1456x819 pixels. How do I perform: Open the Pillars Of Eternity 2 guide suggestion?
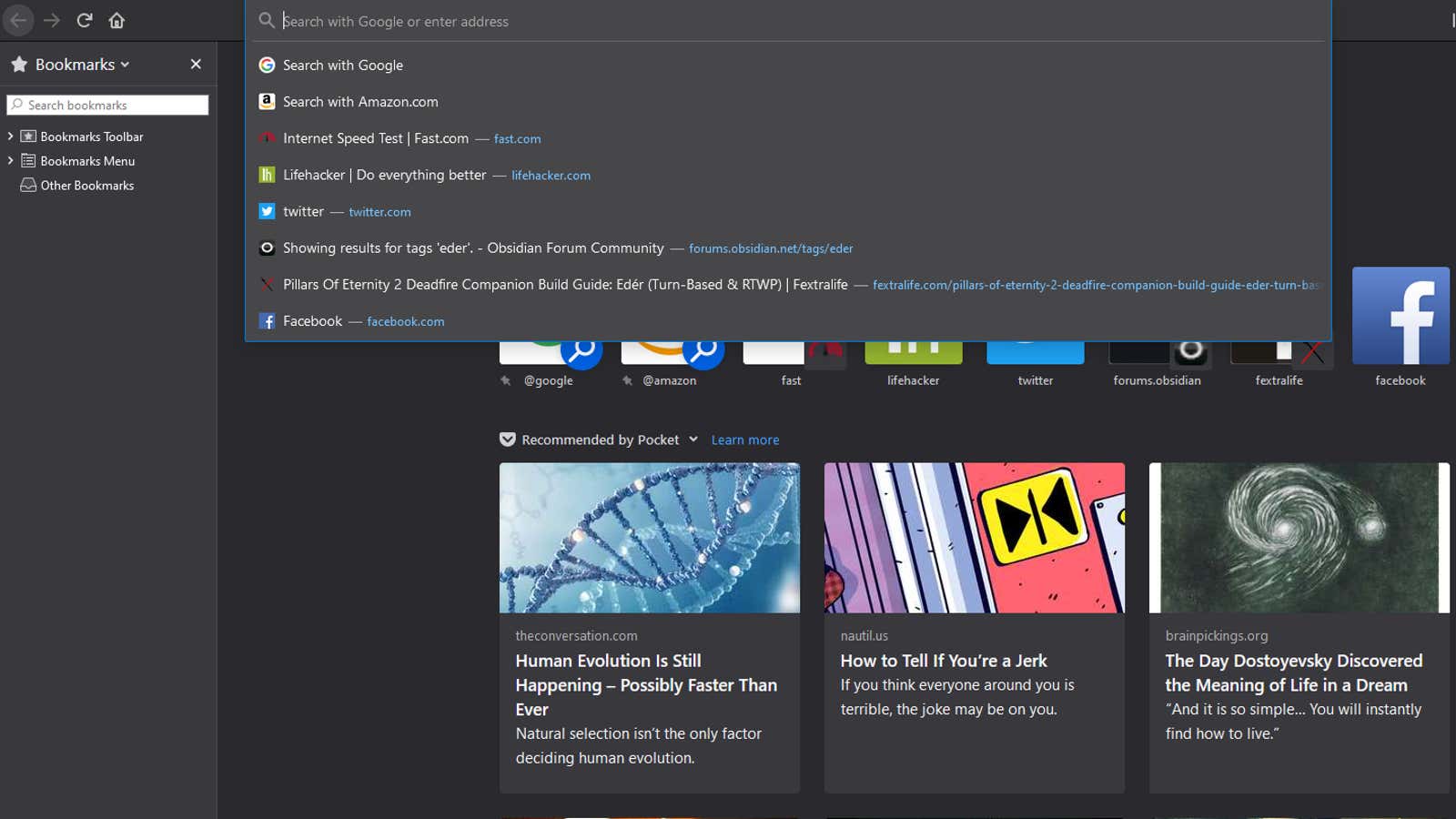click(788, 284)
